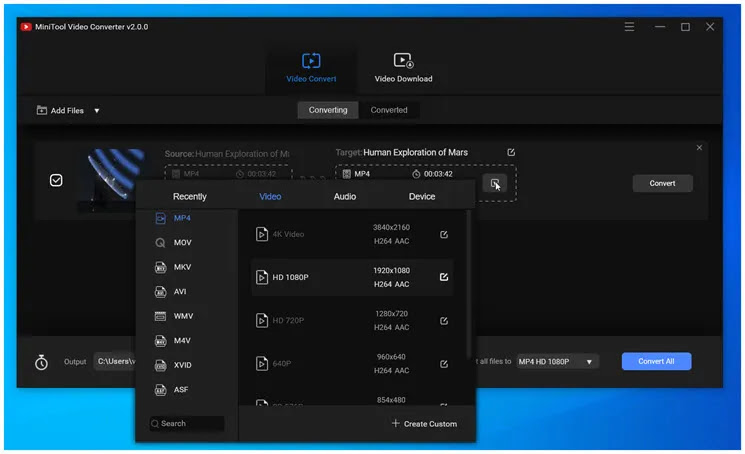
Task: Open the MP4 HD 1080P dropdown
Action: click(x=557, y=362)
